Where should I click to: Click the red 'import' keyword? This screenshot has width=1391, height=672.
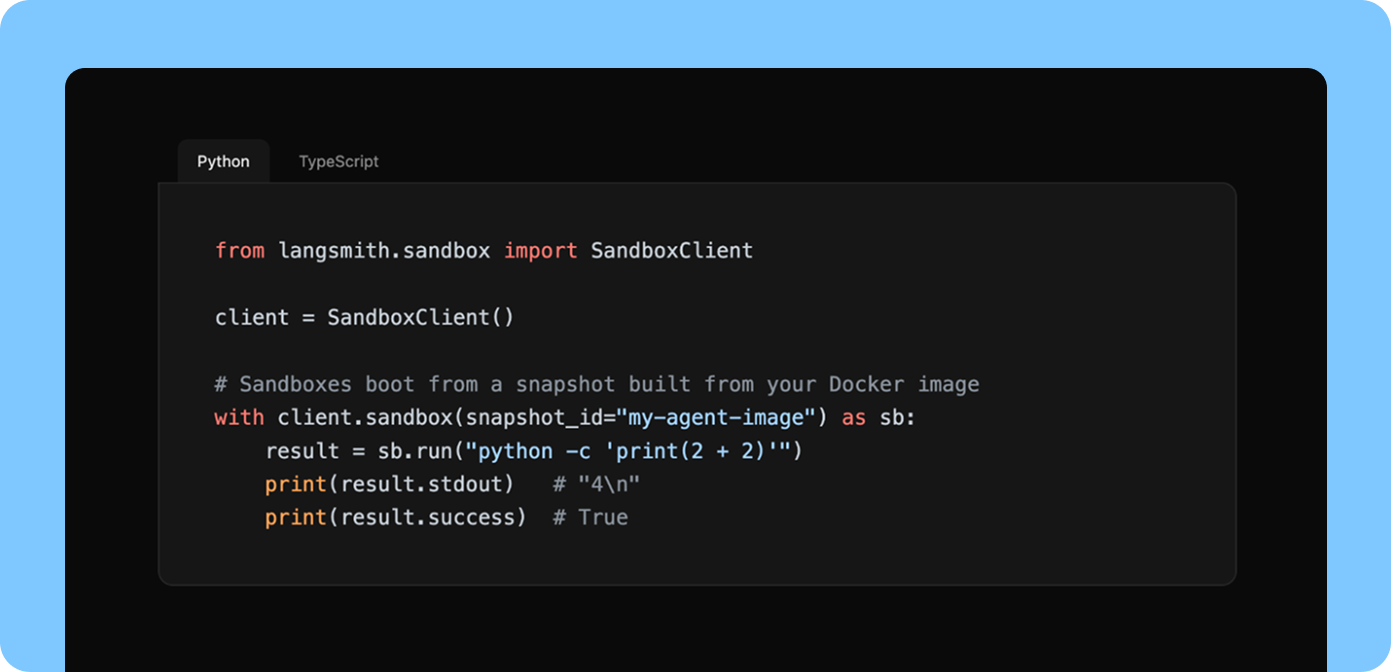pos(540,250)
